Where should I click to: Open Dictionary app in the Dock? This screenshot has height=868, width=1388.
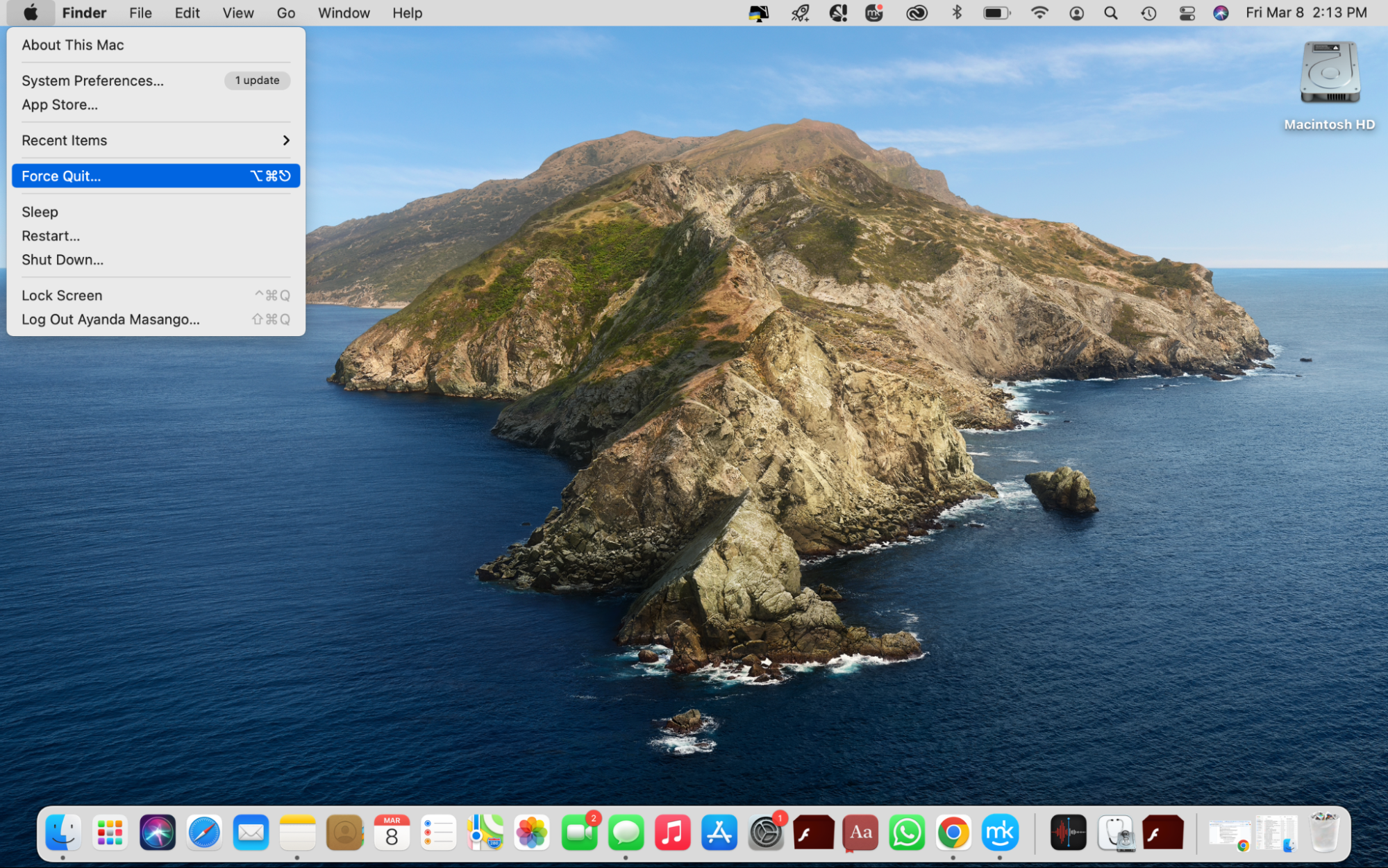click(x=860, y=833)
